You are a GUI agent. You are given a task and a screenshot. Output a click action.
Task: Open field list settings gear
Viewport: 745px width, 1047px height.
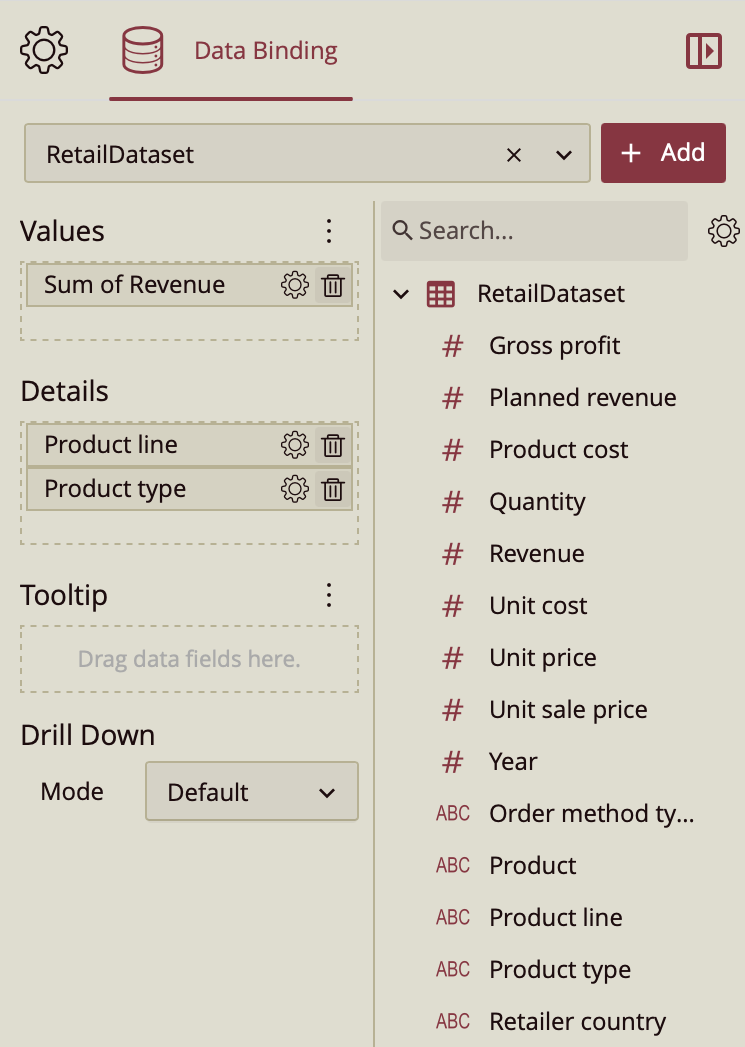pos(723,232)
